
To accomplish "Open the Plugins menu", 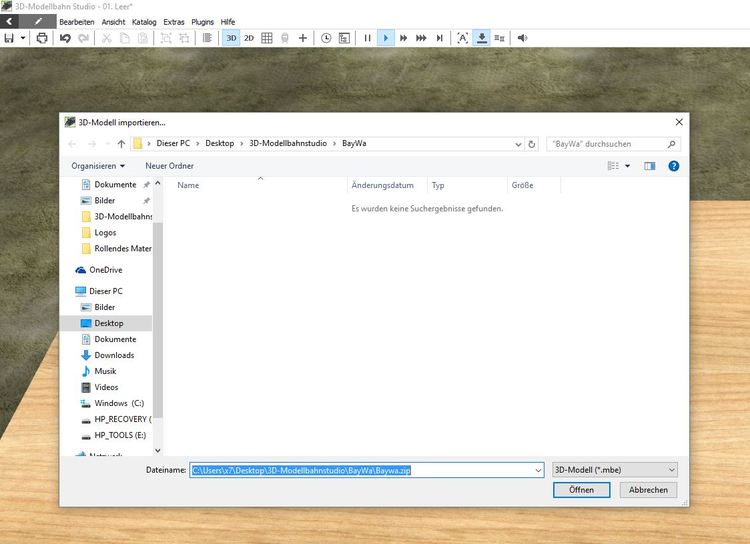I will pos(202,22).
